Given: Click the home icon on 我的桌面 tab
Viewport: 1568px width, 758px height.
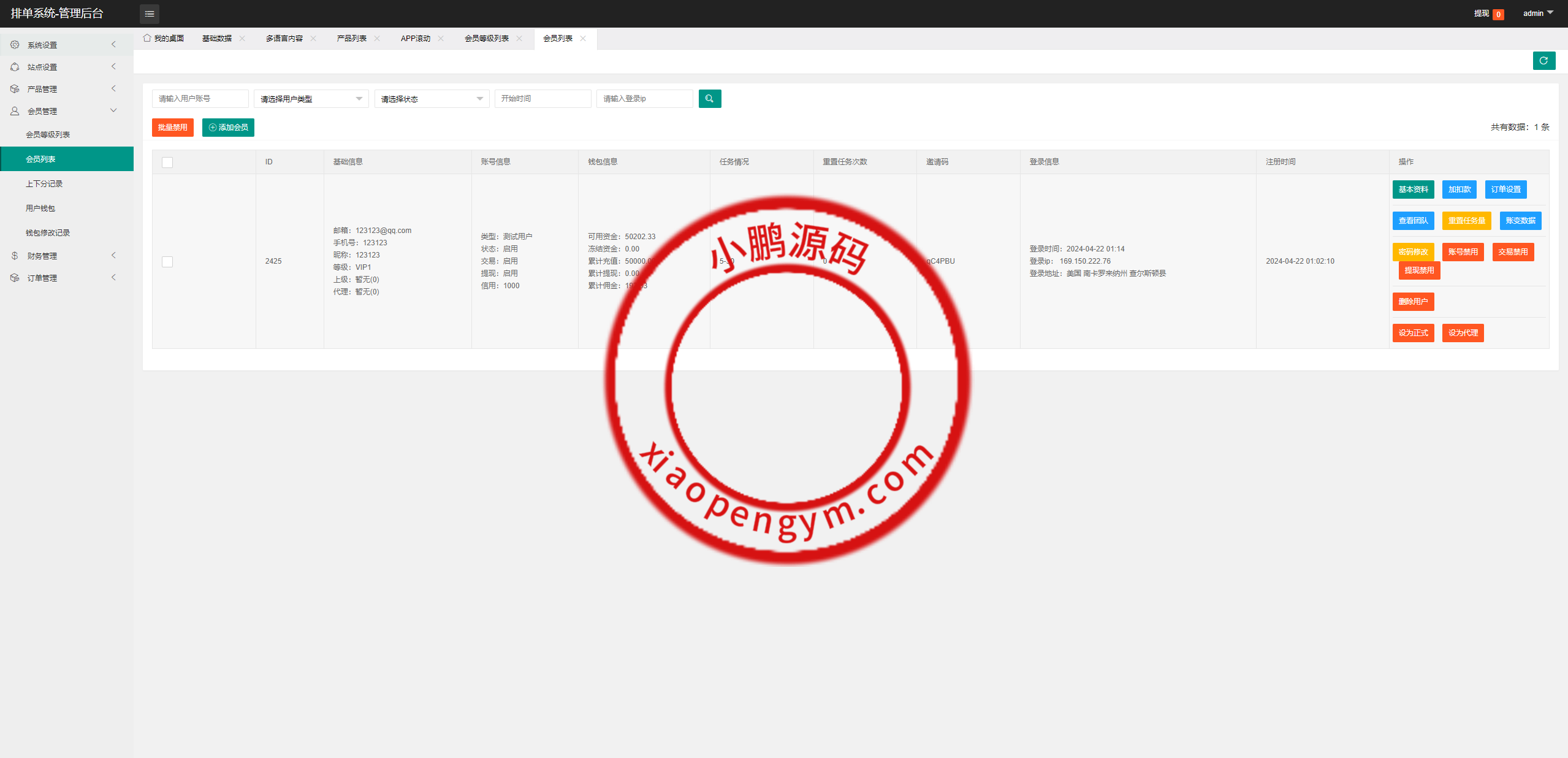Looking at the screenshot, I should click(147, 38).
